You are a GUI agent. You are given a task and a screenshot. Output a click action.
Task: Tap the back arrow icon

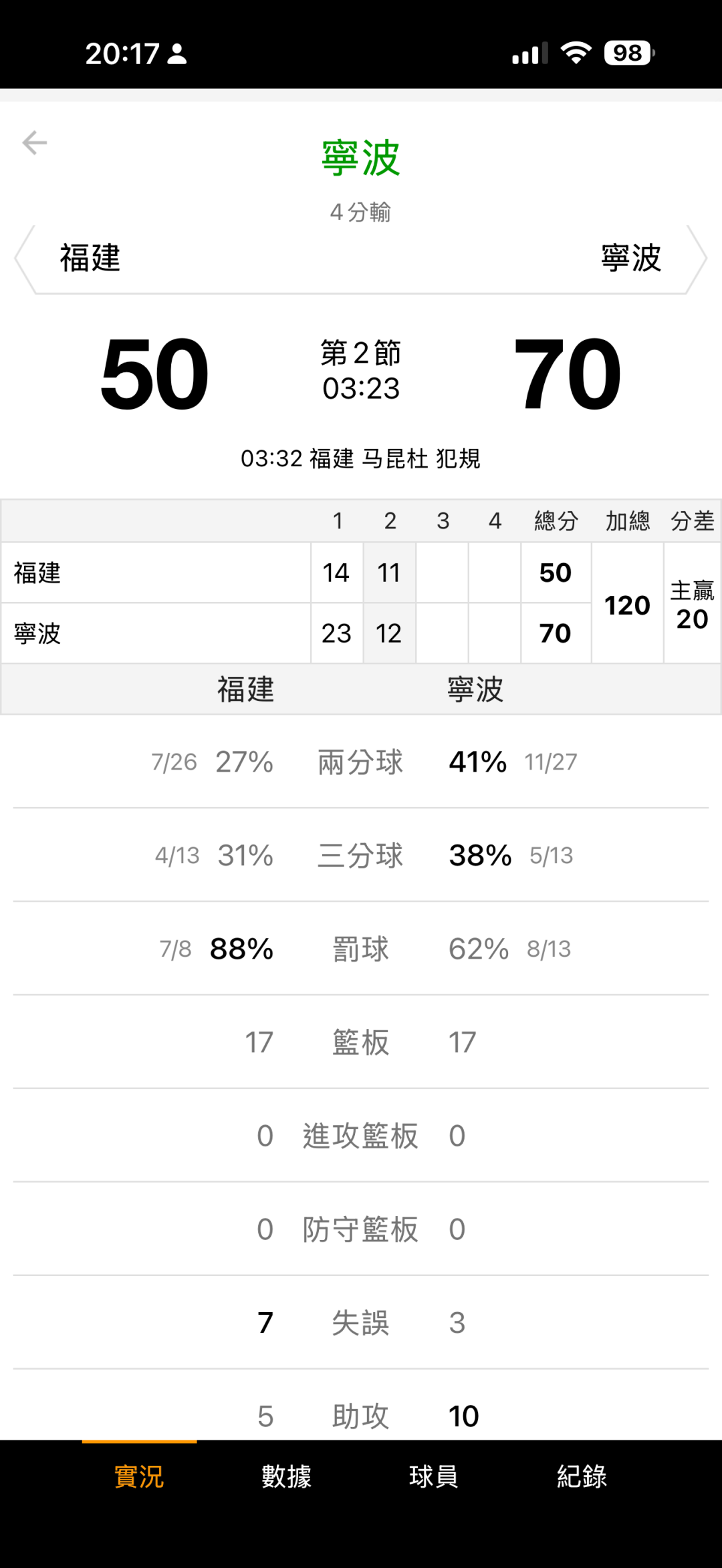point(35,143)
